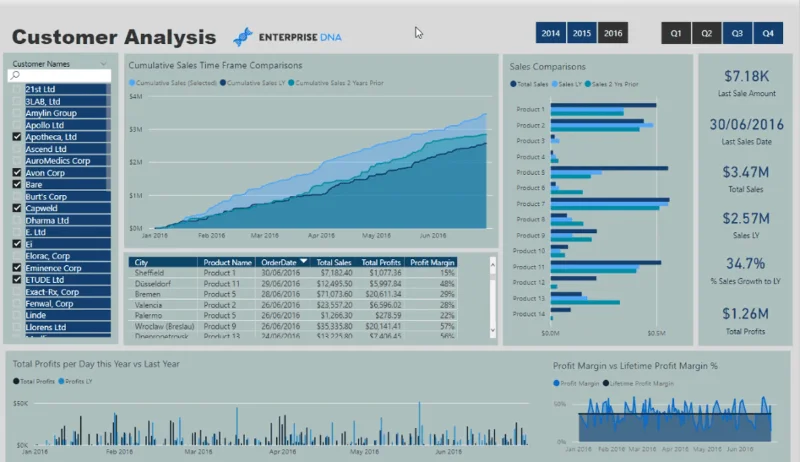The image size is (800, 462).
Task: Sort table by Total Profits header
Action: (x=381, y=262)
